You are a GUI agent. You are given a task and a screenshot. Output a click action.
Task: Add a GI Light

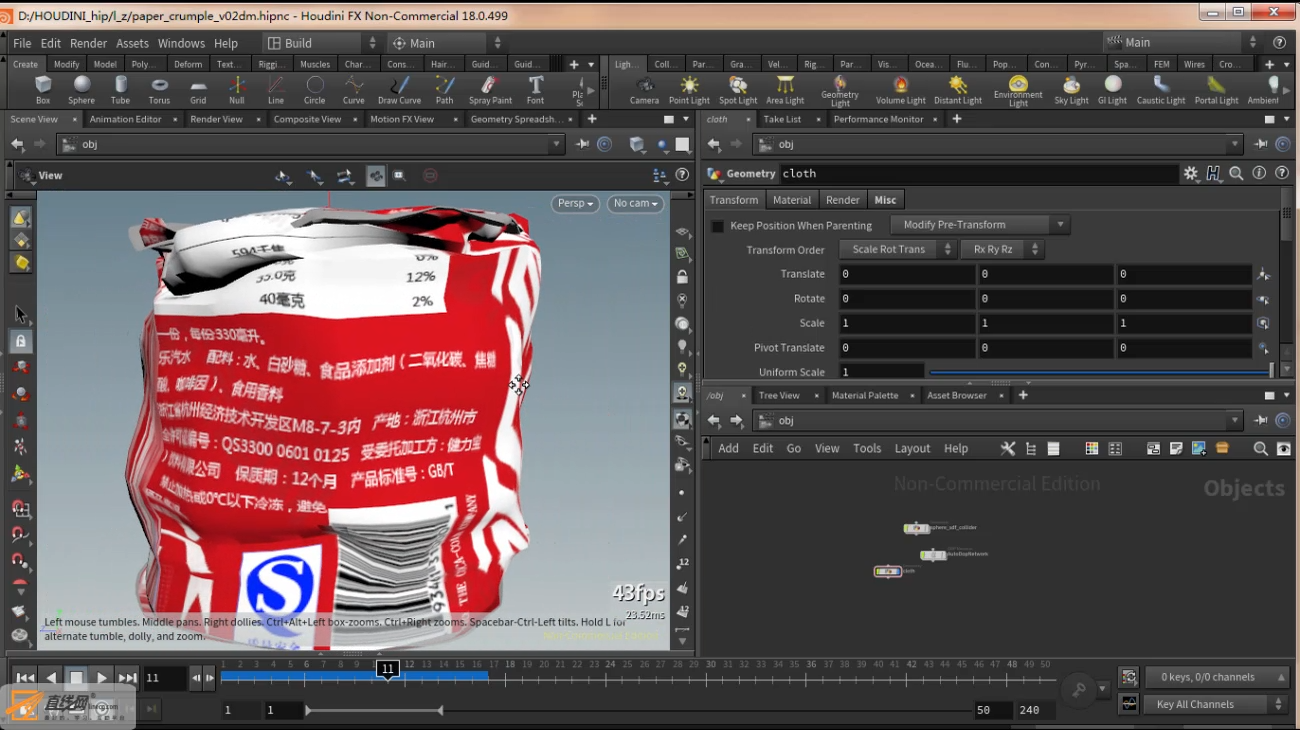coord(1112,90)
